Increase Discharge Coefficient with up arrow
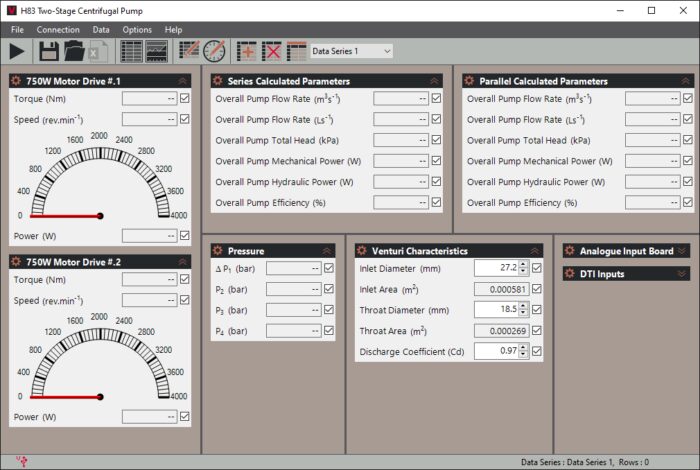Screen dimensions: 700x470 tap(523, 347)
